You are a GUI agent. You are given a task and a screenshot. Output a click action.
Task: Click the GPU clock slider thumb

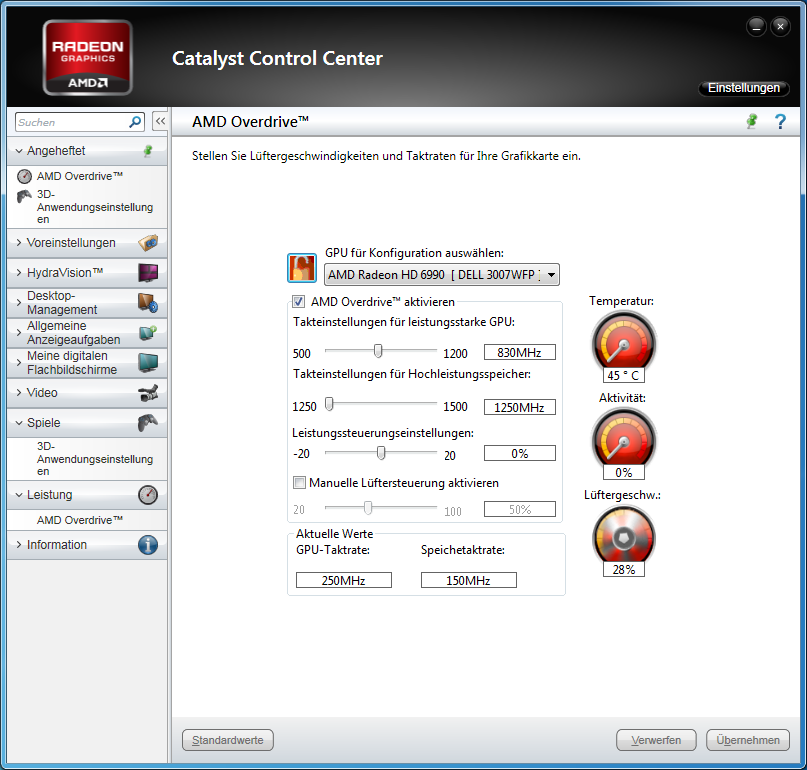[x=378, y=351]
